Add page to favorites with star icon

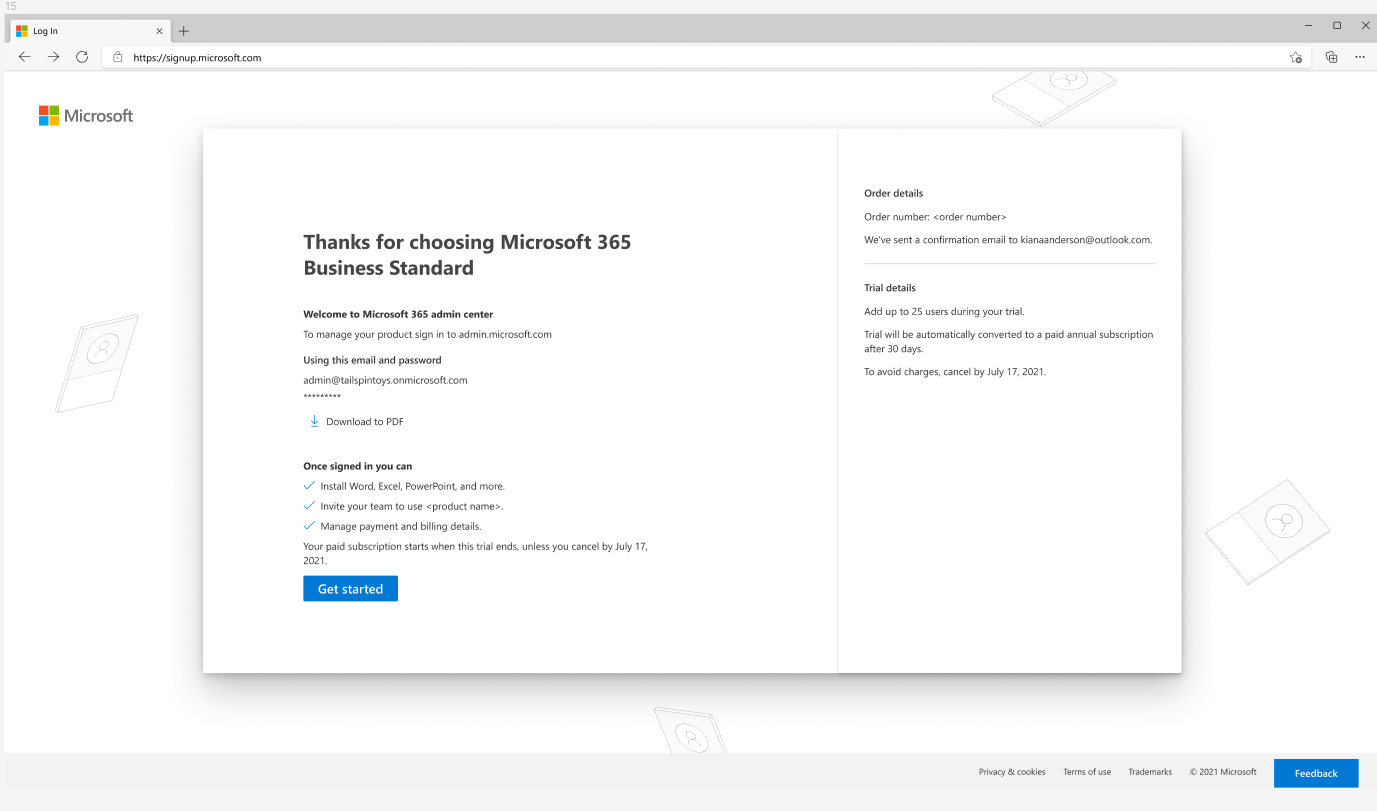1296,57
